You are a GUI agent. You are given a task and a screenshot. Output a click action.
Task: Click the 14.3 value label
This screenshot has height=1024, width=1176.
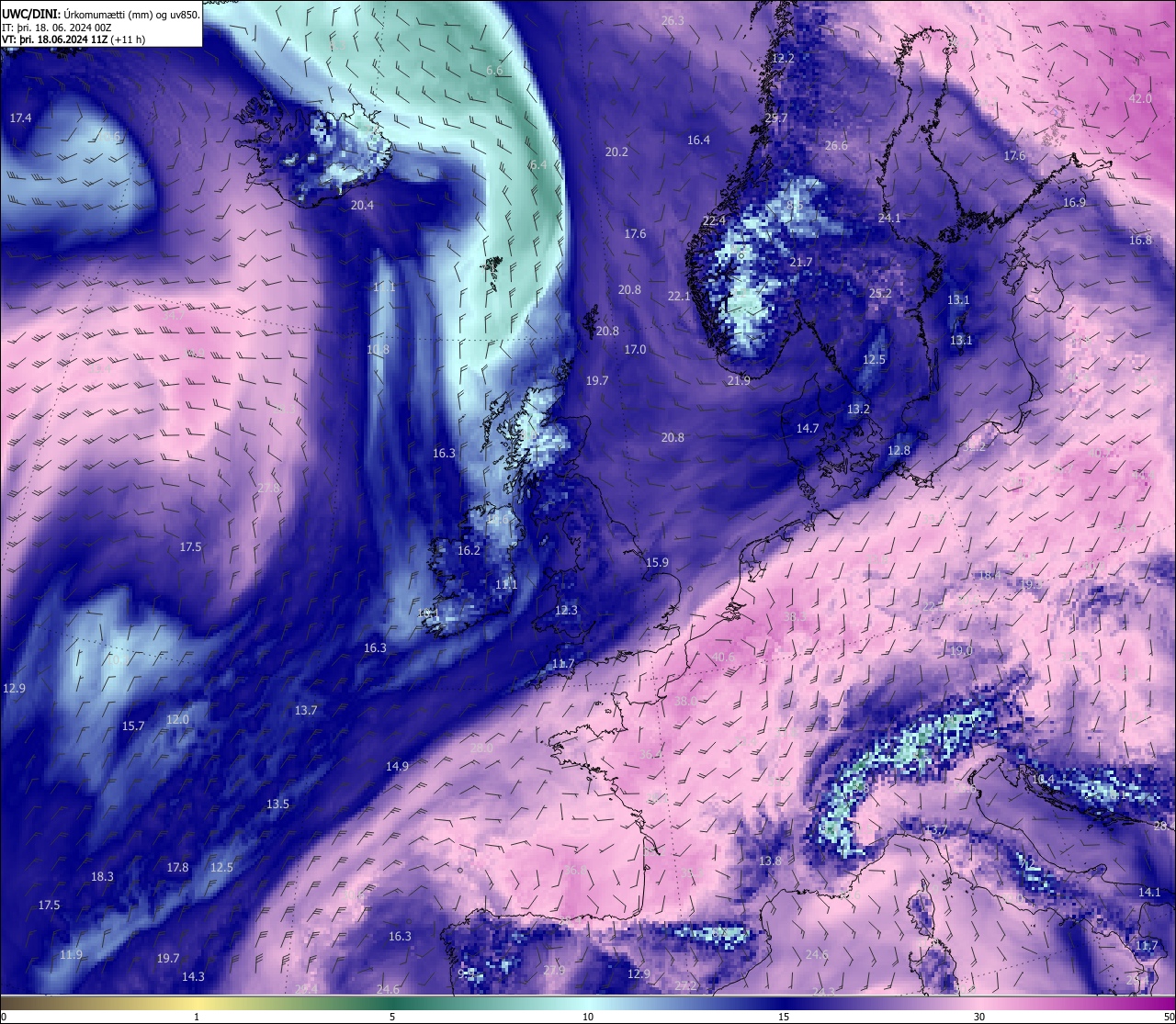pyautogui.click(x=193, y=977)
